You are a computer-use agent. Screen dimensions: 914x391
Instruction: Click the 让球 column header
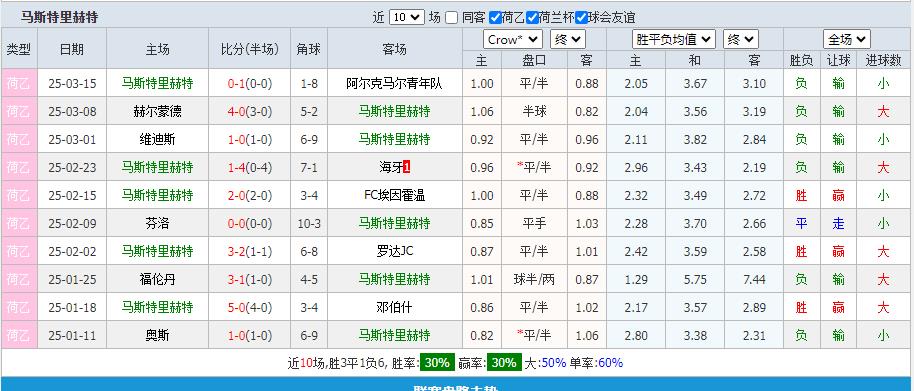[x=838, y=61]
